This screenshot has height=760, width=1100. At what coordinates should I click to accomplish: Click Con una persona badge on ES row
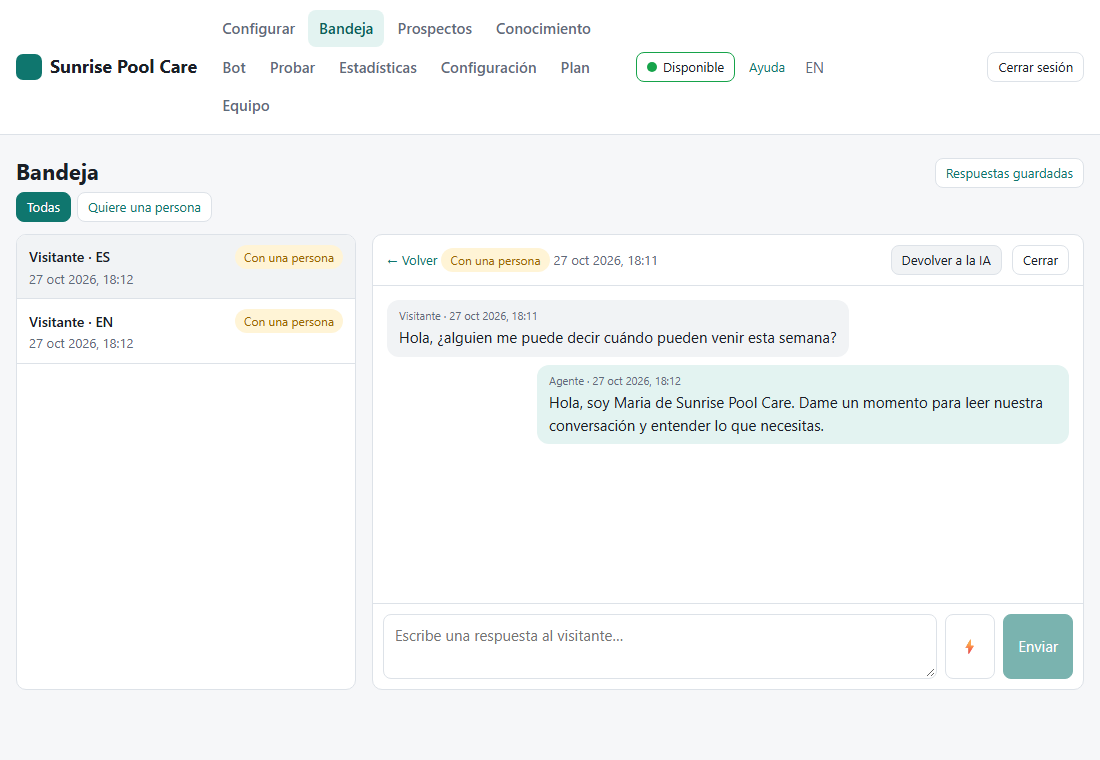tap(288, 258)
